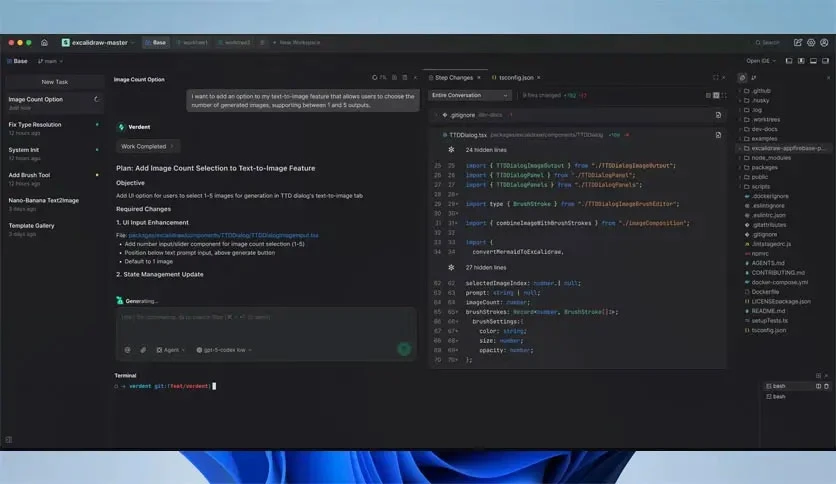This screenshot has width=836, height=484.
Task: Toggle the center panel layout icon
Action: [x=801, y=61]
